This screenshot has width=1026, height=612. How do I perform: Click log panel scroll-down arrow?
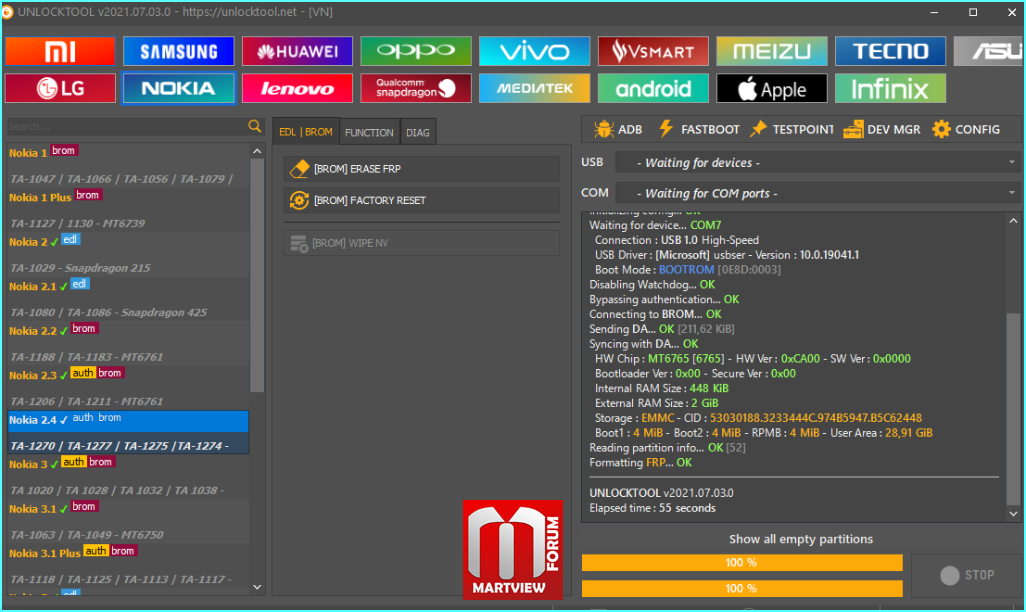pyautogui.click(x=1014, y=514)
